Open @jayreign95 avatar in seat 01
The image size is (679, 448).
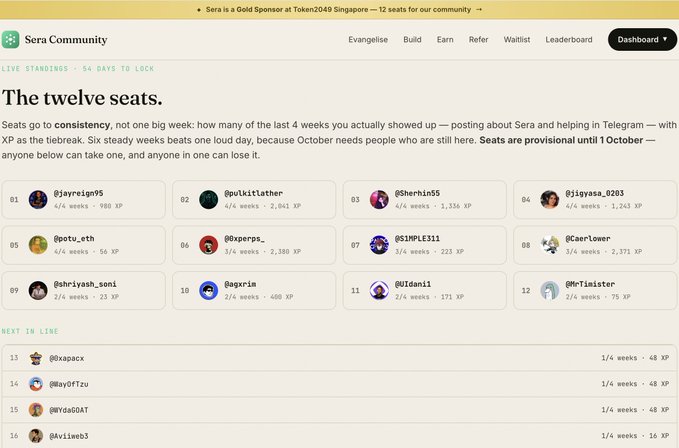pos(38,200)
